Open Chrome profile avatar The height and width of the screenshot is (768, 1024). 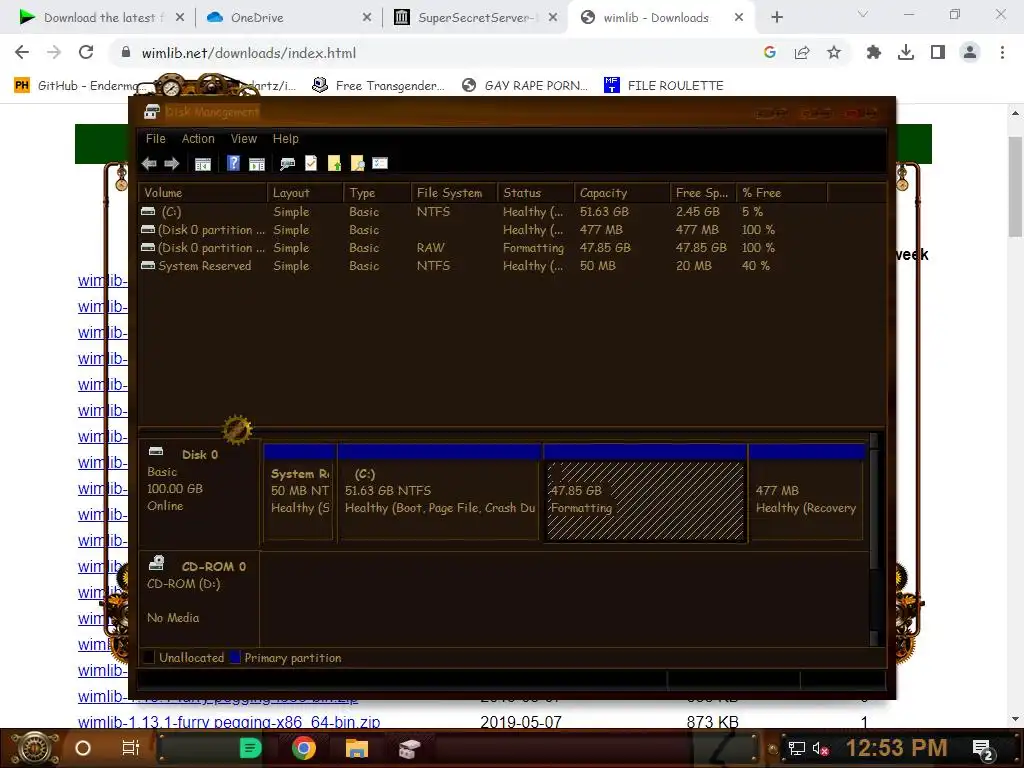click(970, 52)
